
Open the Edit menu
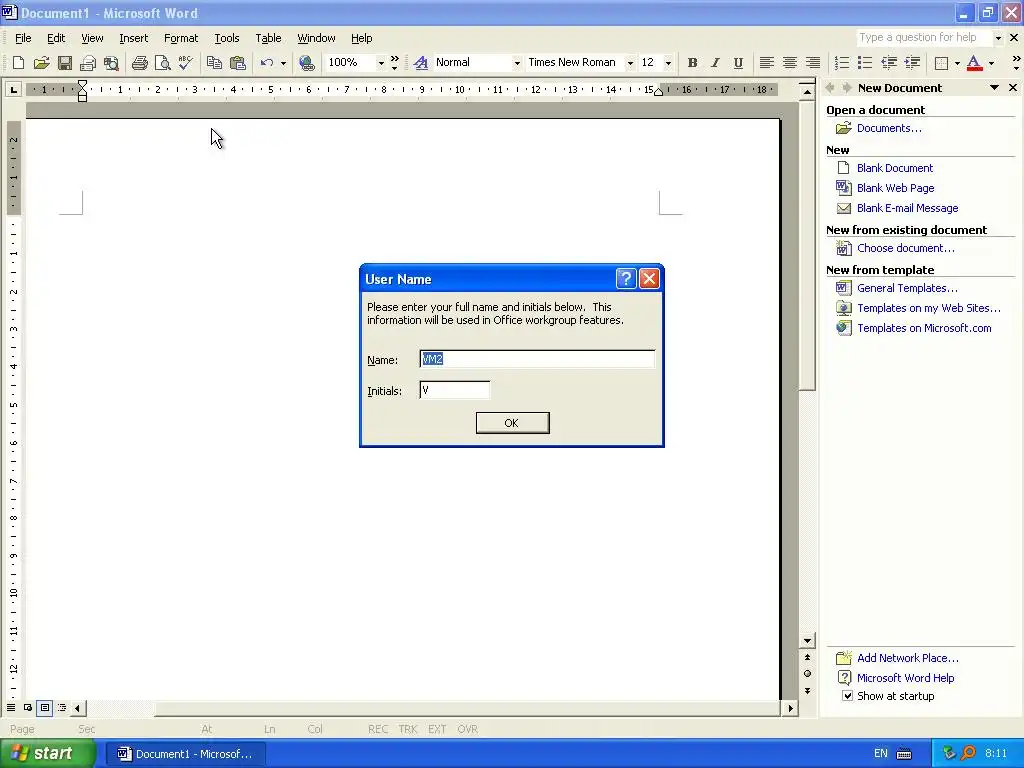[x=56, y=38]
